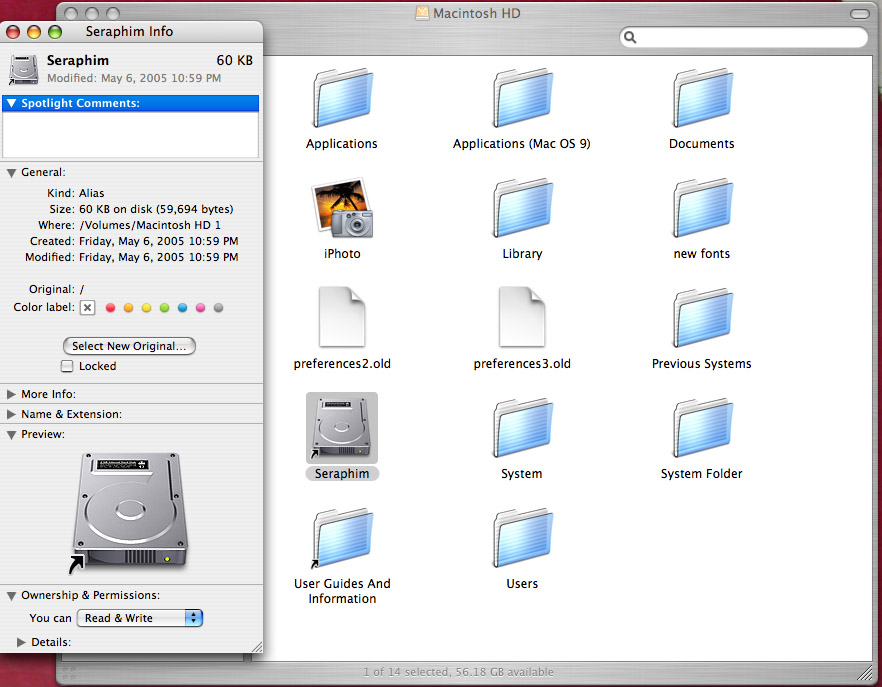Zoom the Seraphim Info window
Image resolution: width=882 pixels, height=687 pixels.
point(55,32)
